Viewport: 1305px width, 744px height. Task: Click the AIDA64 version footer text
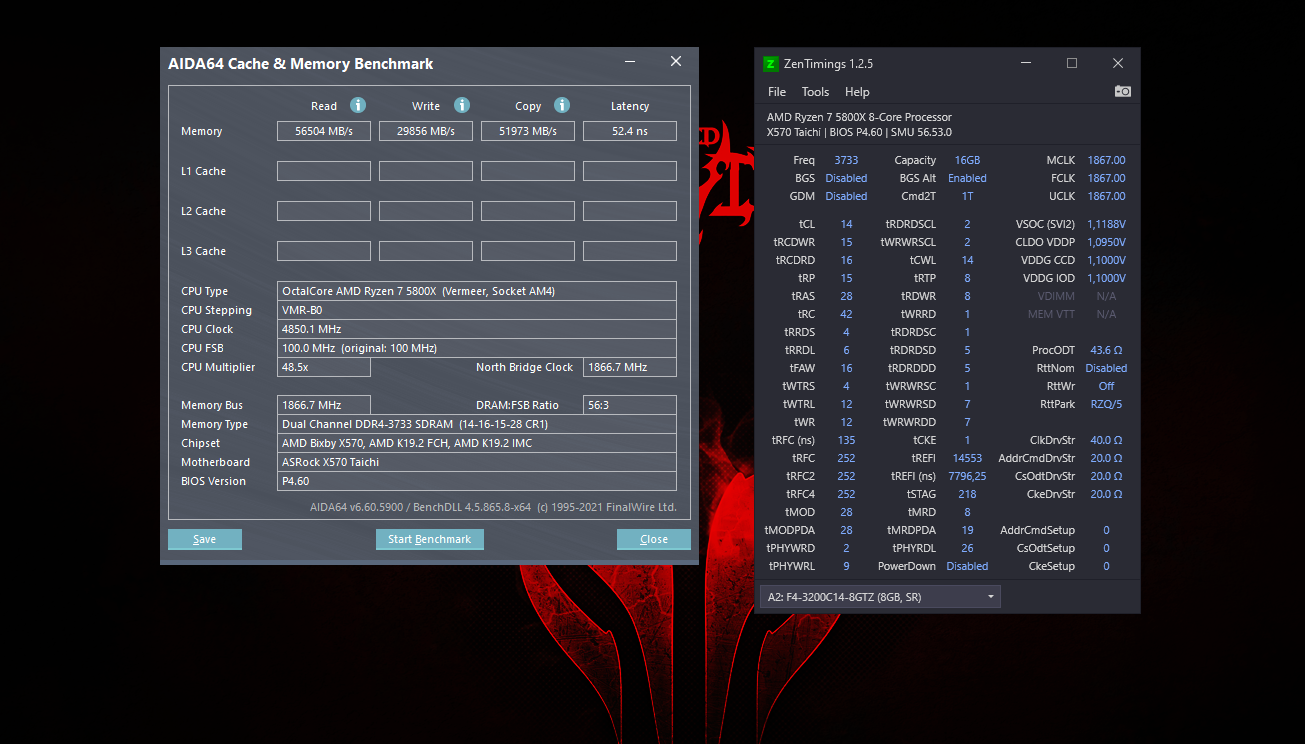pyautogui.click(x=493, y=507)
